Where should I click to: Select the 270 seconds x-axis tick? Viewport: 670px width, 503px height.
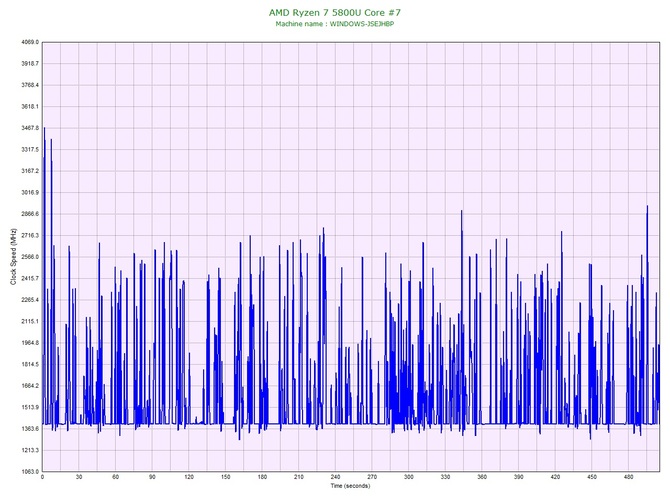[372, 477]
